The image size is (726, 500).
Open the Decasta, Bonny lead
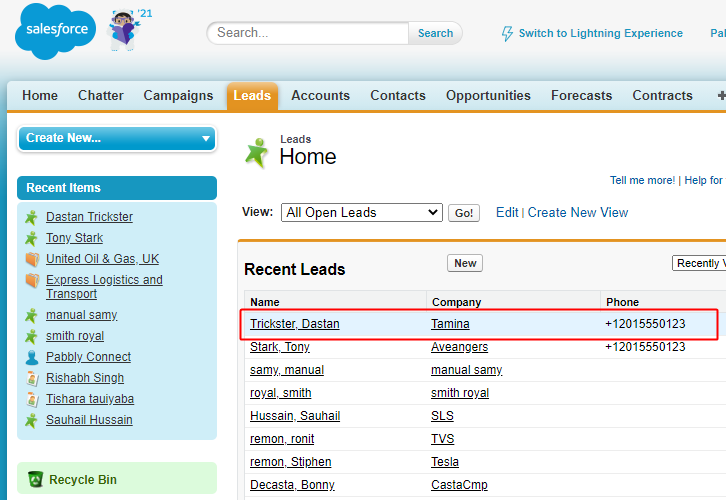(292, 485)
